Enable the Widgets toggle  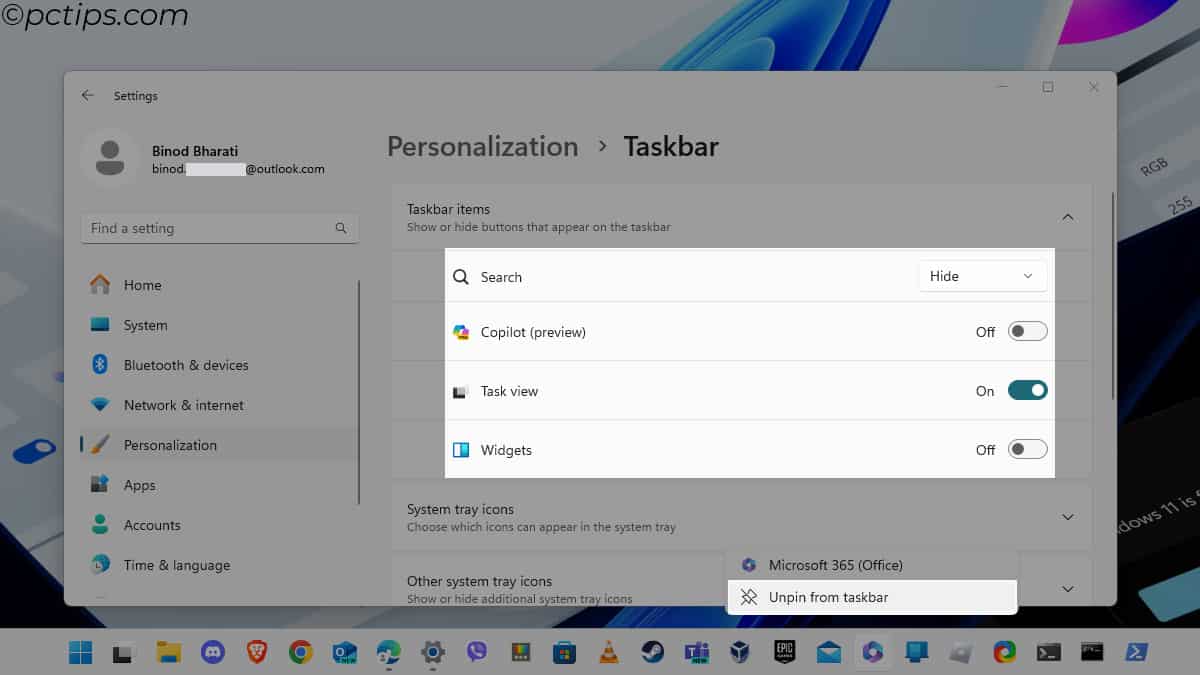point(1027,450)
